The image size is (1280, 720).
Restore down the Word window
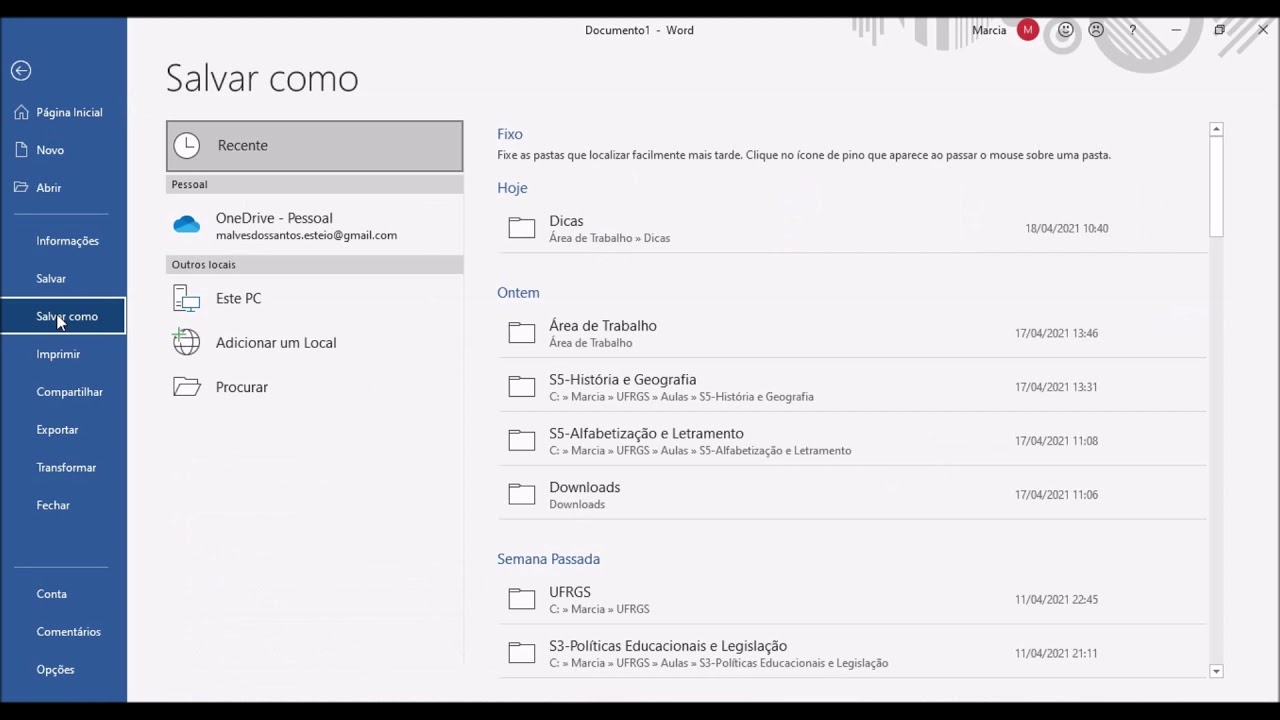[1219, 30]
